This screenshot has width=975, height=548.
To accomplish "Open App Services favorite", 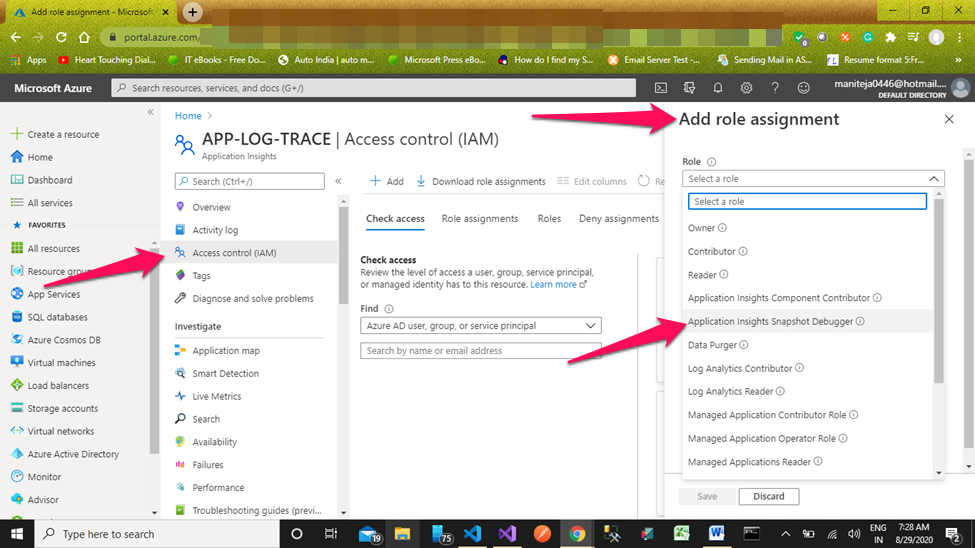I will (x=45, y=294).
